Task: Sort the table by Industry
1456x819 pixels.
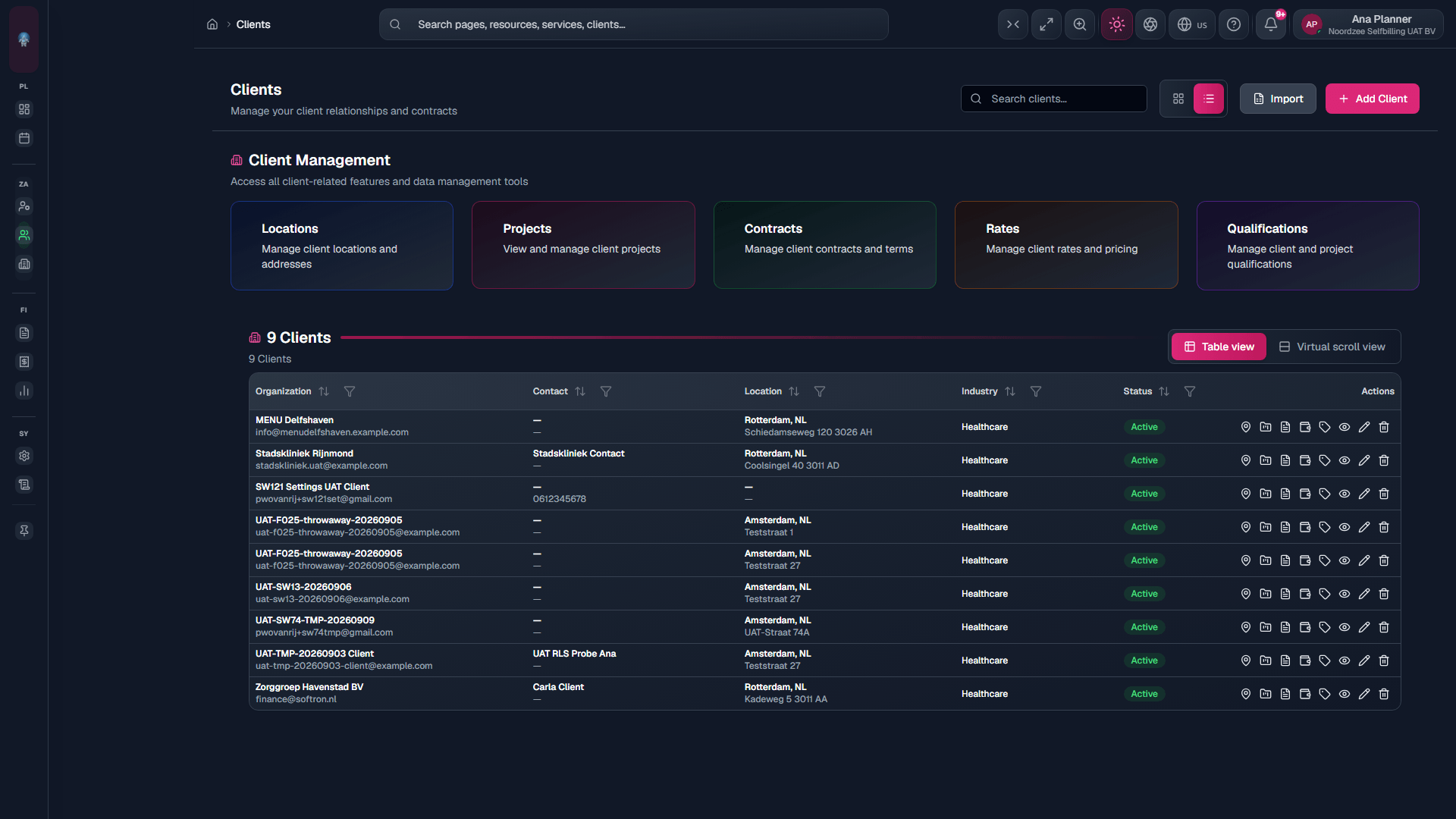Action: click(x=1010, y=391)
